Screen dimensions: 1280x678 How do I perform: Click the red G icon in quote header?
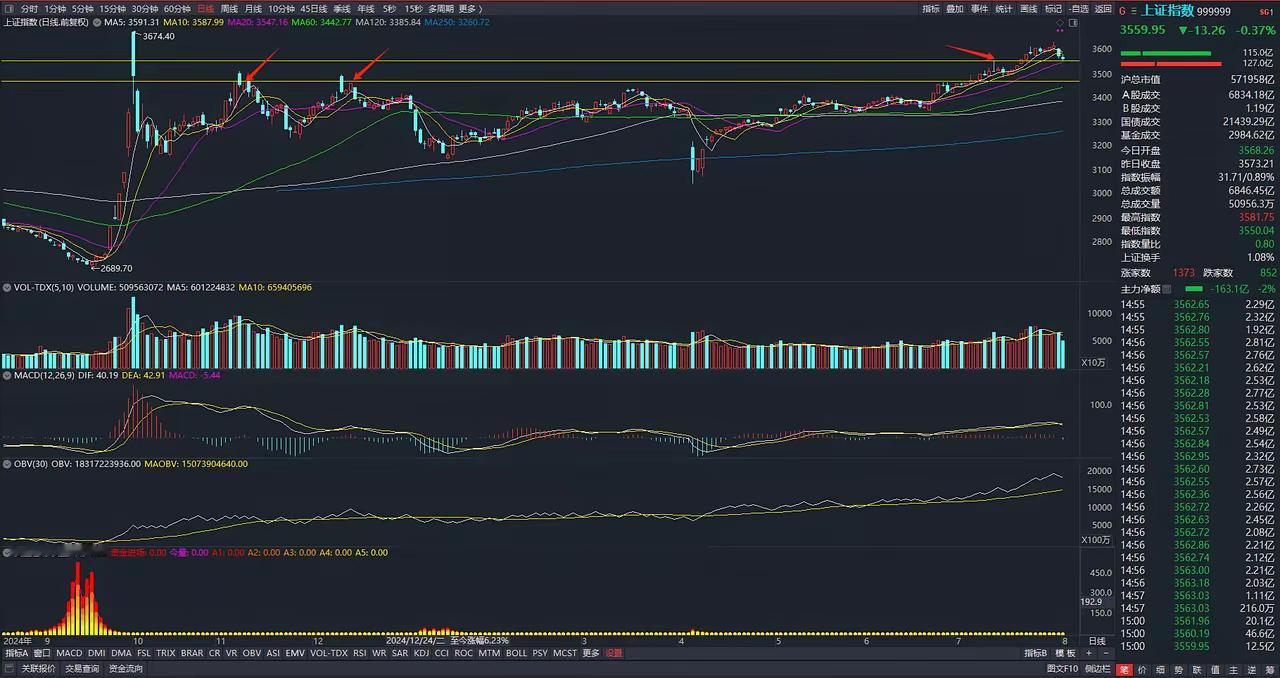click(1122, 11)
